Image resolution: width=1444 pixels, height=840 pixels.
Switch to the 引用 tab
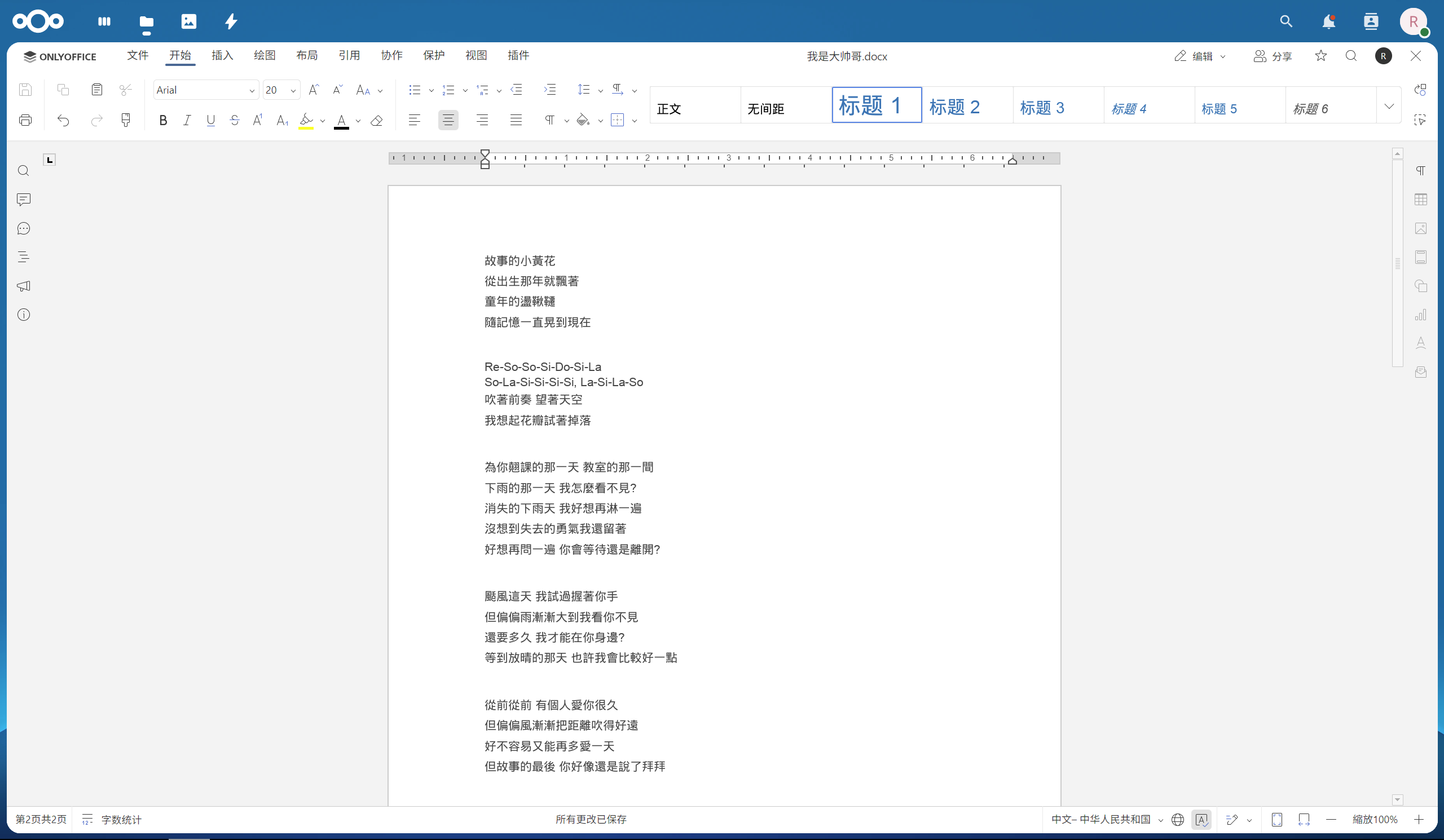pyautogui.click(x=349, y=56)
